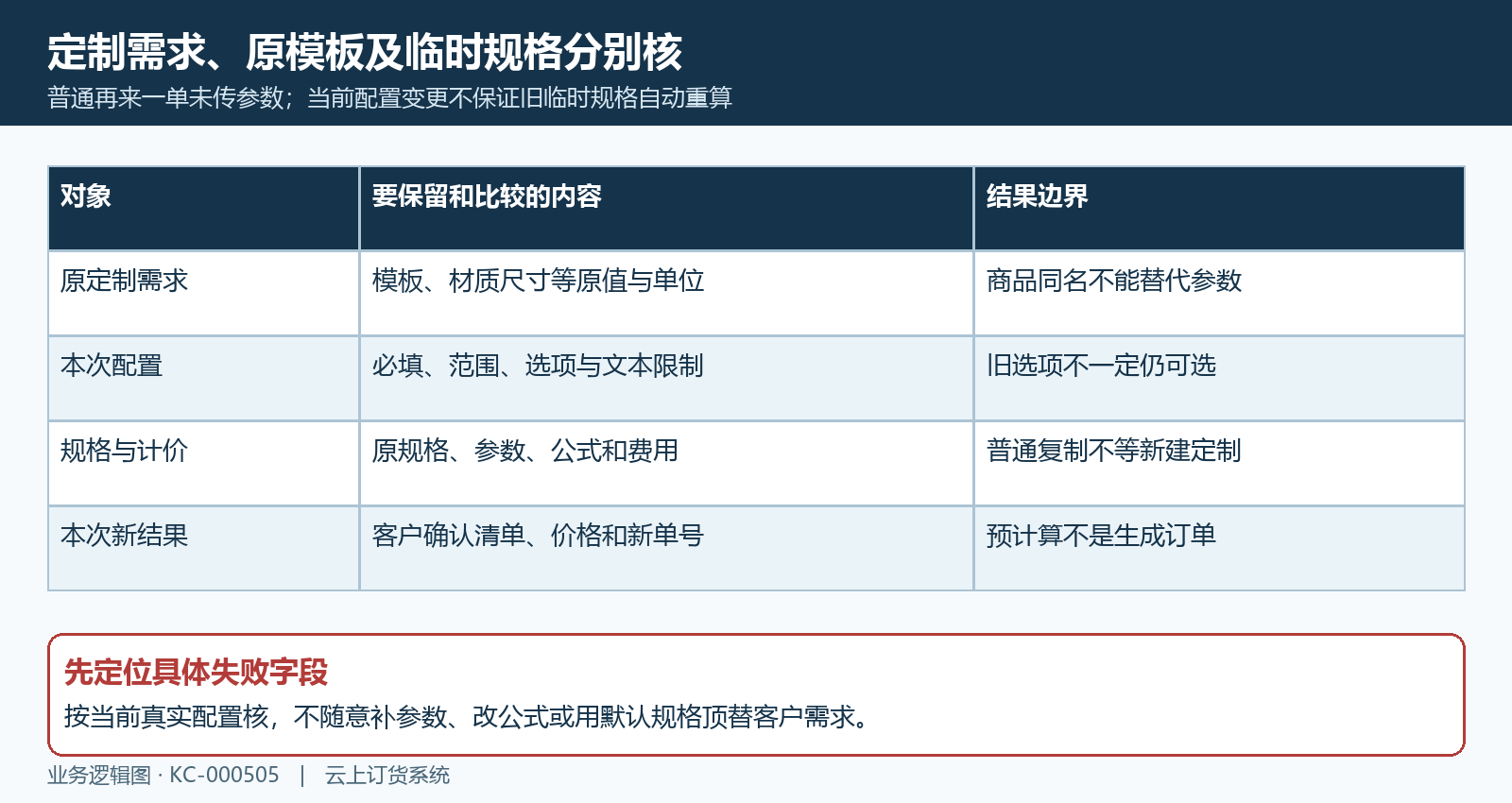Click the 要保留和比较的内容 column header
The width and height of the screenshot is (1512, 803).
(666, 209)
